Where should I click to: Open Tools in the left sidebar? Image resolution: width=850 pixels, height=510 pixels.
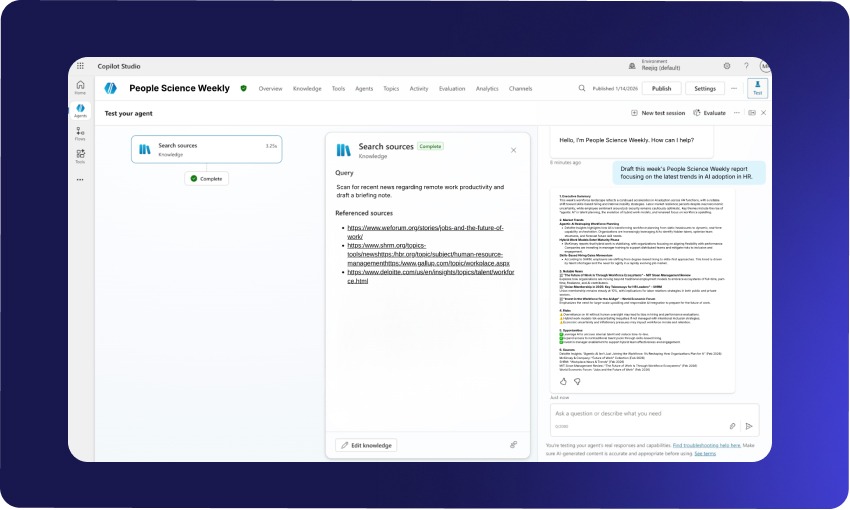(x=80, y=155)
